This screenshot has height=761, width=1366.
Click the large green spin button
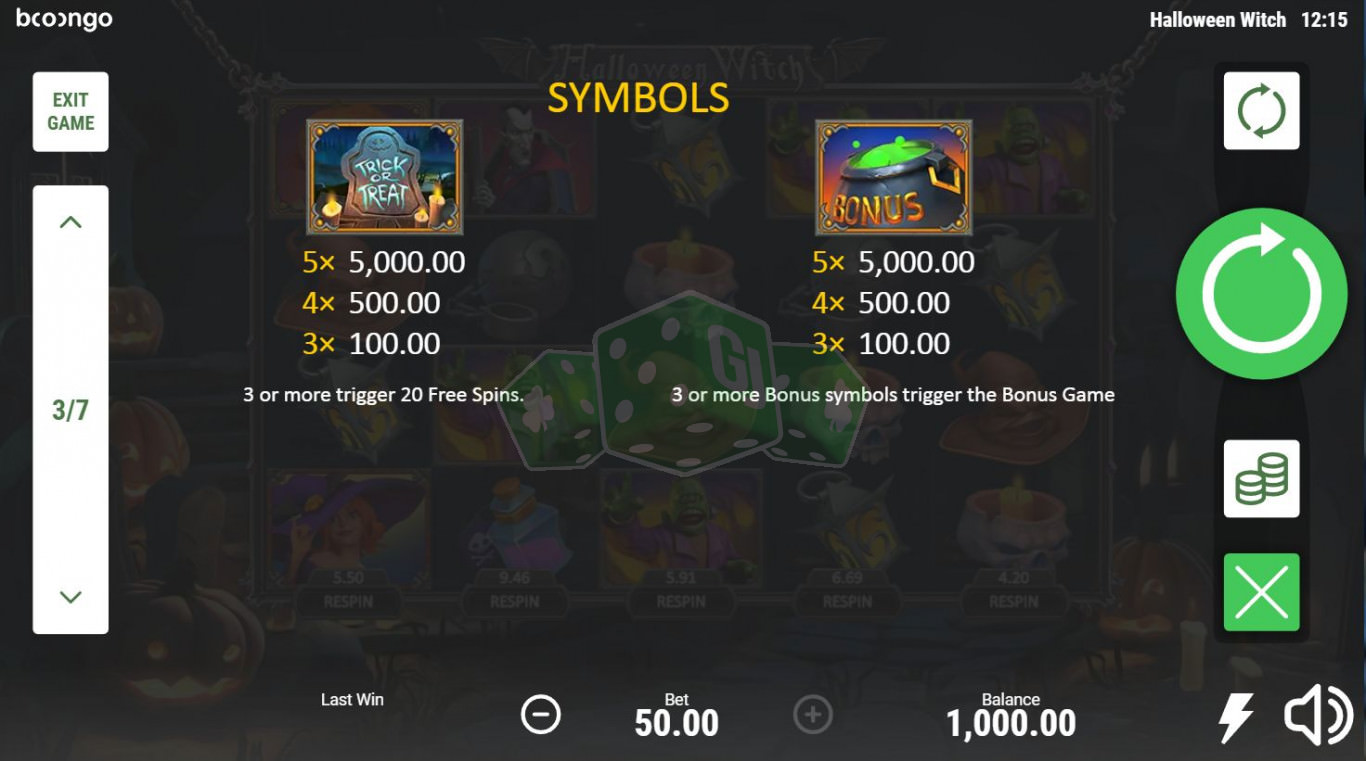(x=1261, y=294)
